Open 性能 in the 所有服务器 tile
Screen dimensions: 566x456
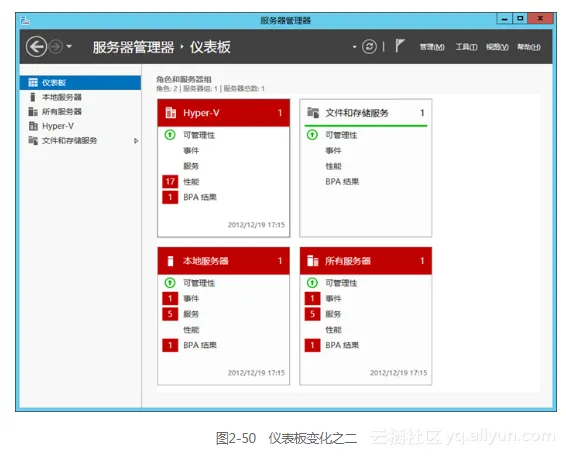click(x=333, y=330)
